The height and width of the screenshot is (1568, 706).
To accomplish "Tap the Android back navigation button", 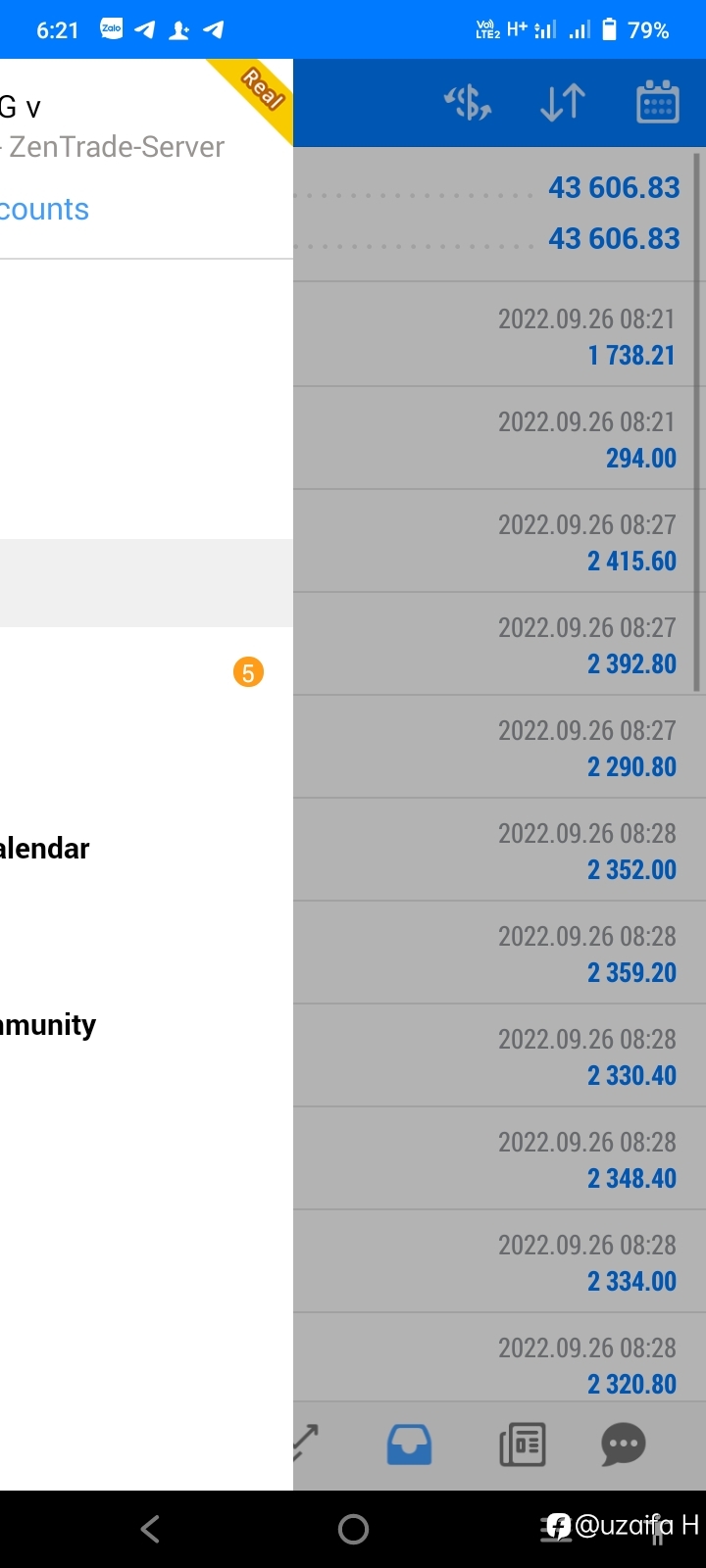I will tap(150, 1529).
